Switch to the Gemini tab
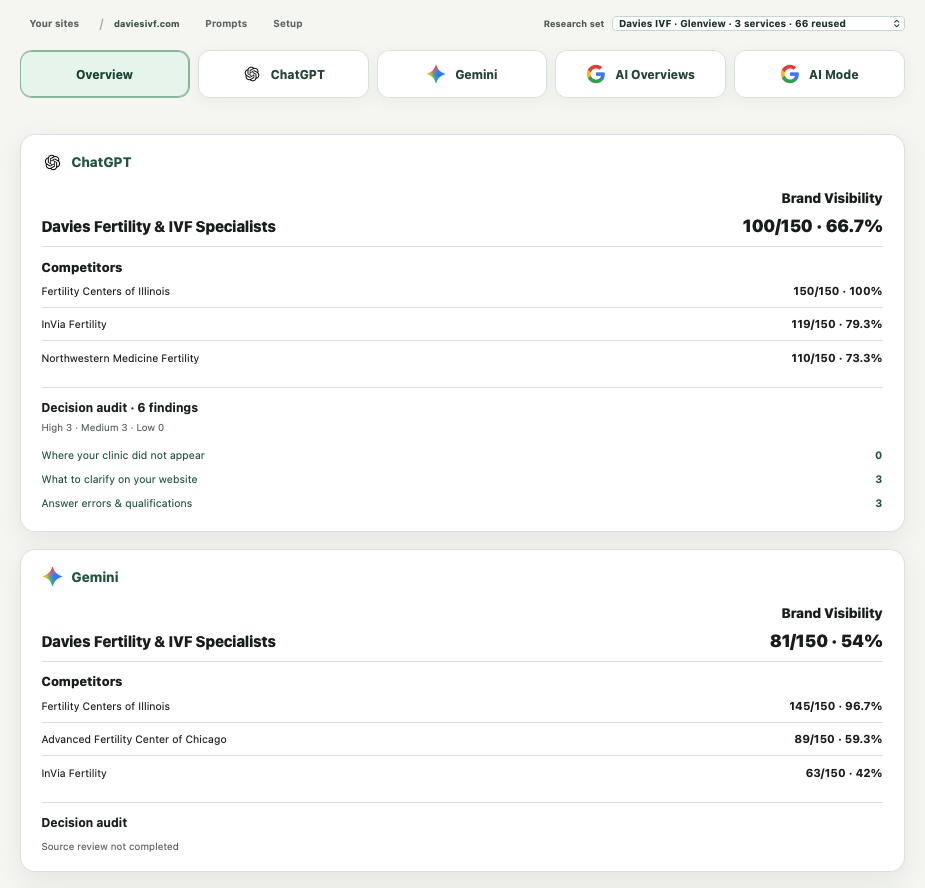This screenshot has width=925, height=888. [462, 74]
